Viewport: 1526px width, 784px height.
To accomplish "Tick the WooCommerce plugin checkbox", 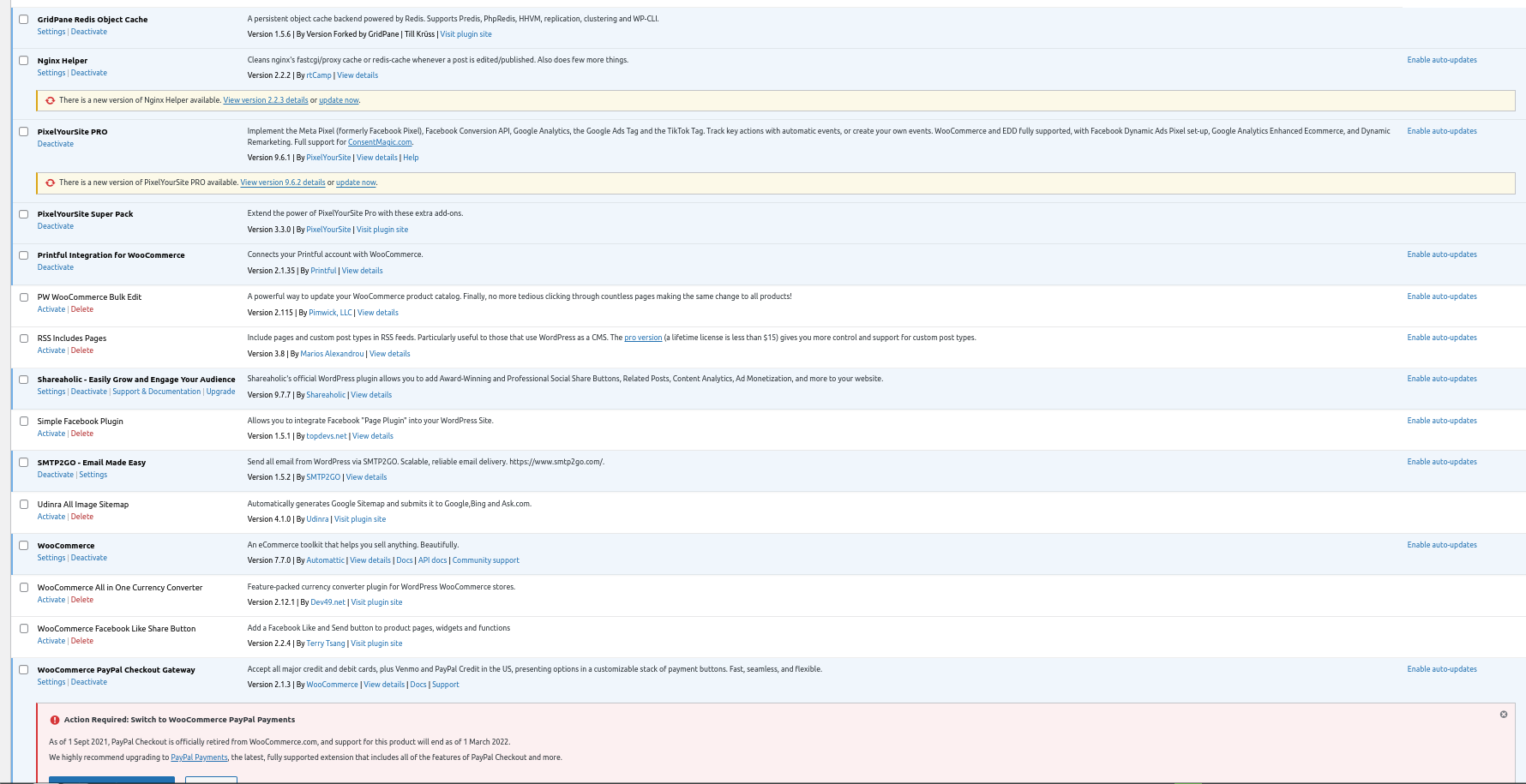I will coord(24,546).
